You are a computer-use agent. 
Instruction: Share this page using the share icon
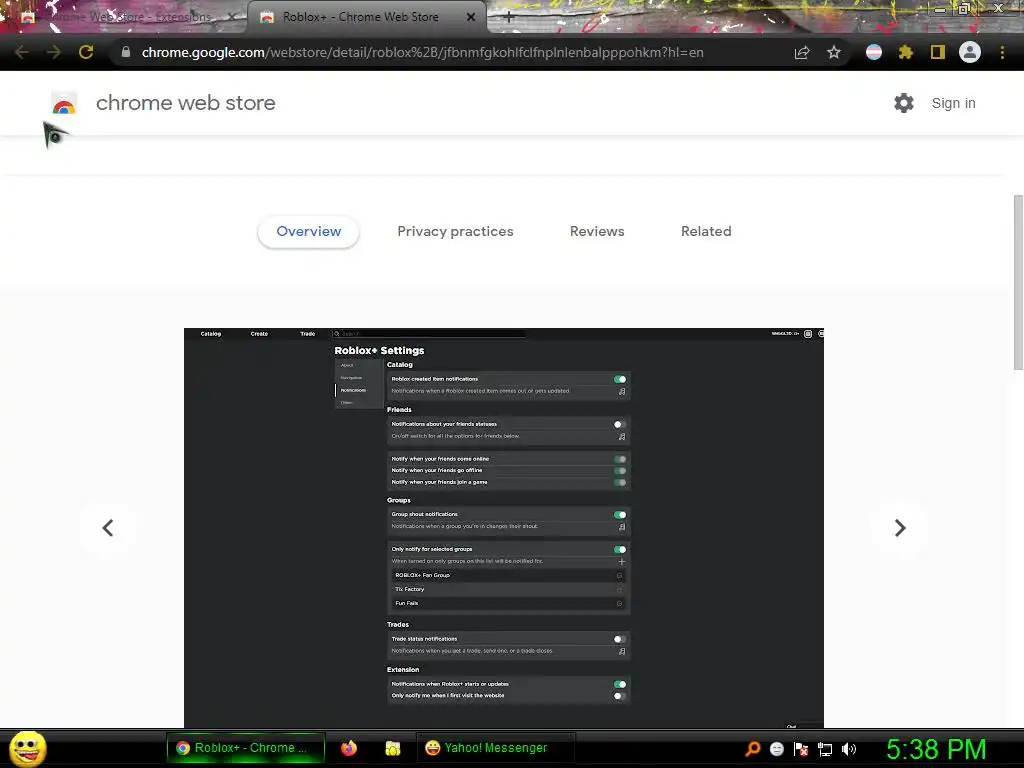click(x=802, y=52)
